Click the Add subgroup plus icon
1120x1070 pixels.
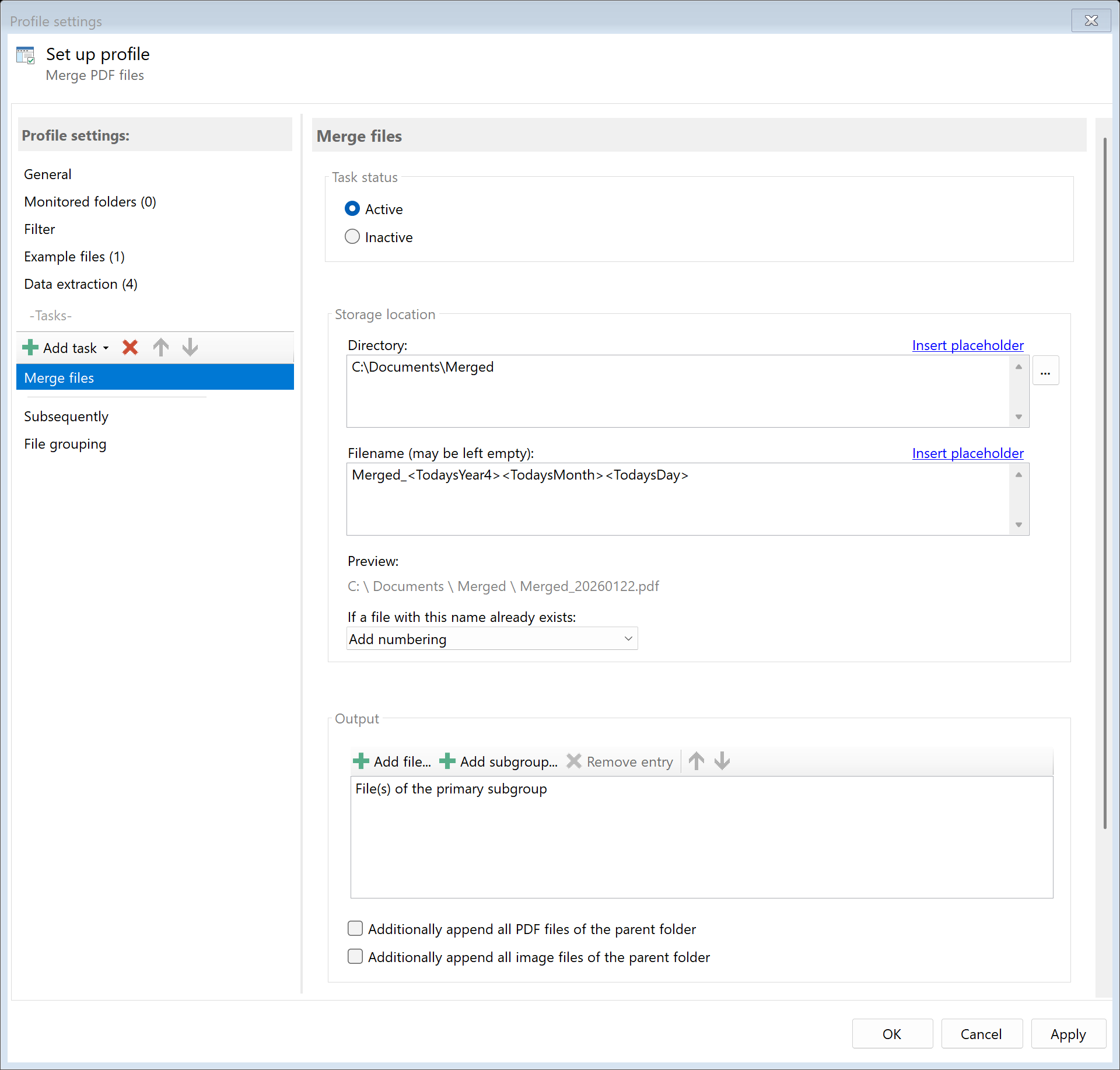click(x=447, y=761)
